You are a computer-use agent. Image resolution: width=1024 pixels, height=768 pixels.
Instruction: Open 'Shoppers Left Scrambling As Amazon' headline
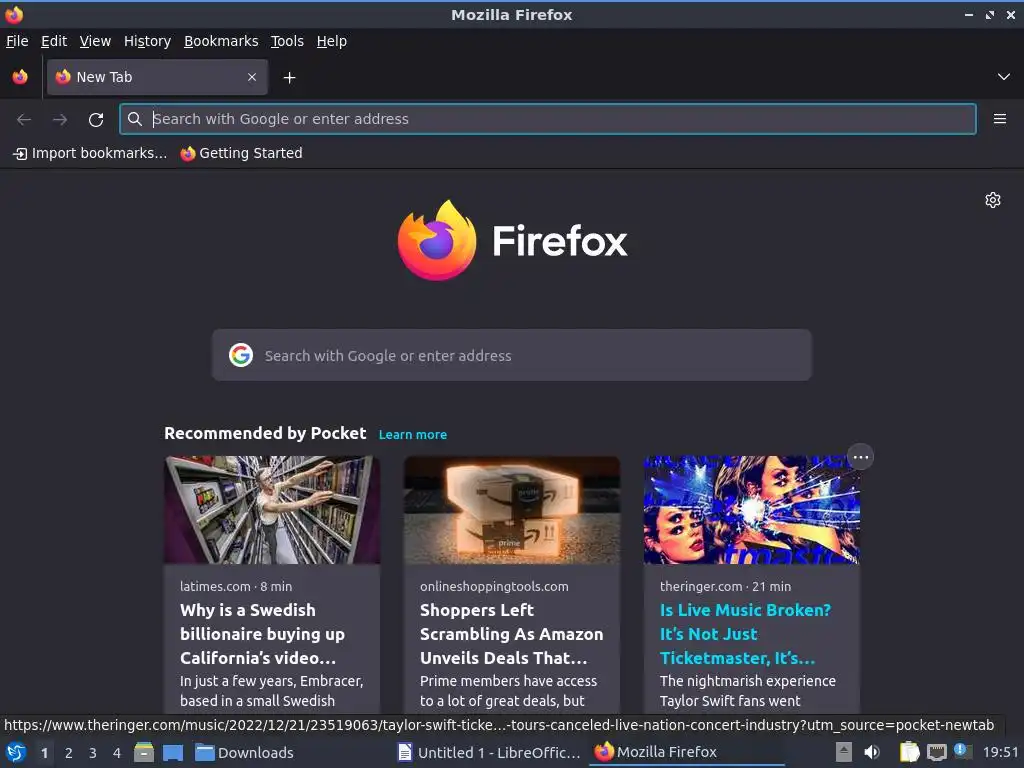click(511, 634)
